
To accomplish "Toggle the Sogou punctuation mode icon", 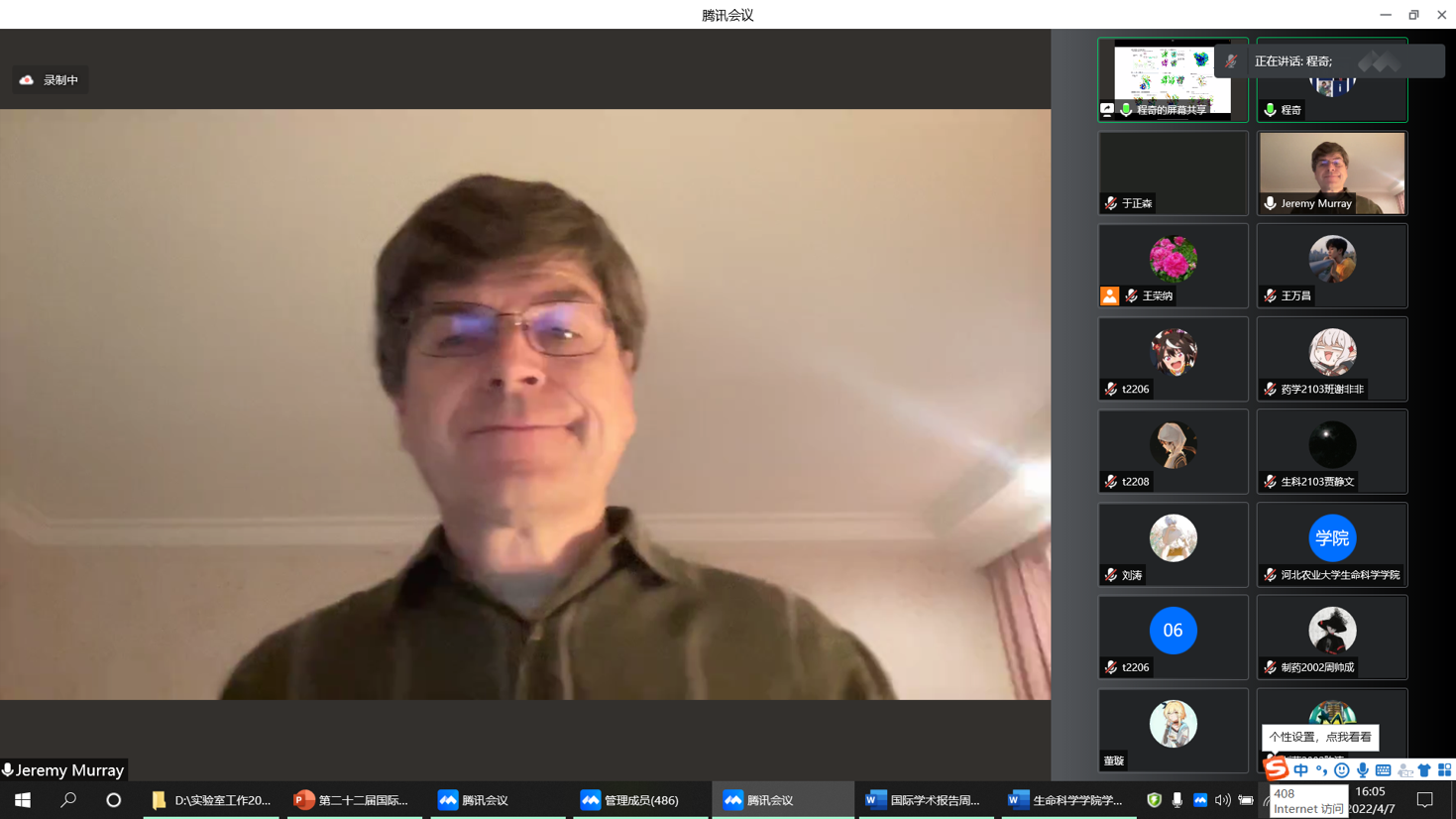I will [1321, 770].
